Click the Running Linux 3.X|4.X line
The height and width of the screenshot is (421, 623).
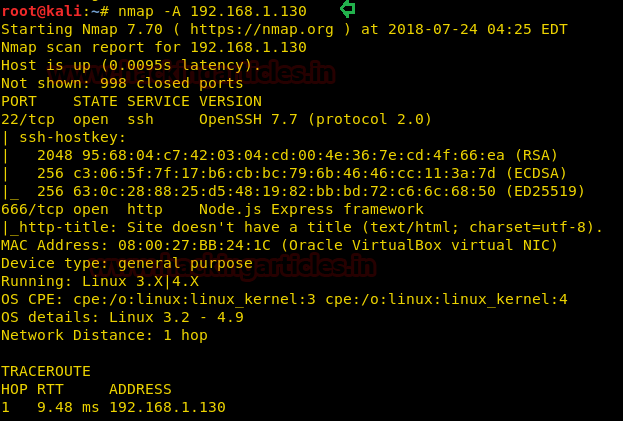[x=100, y=281]
